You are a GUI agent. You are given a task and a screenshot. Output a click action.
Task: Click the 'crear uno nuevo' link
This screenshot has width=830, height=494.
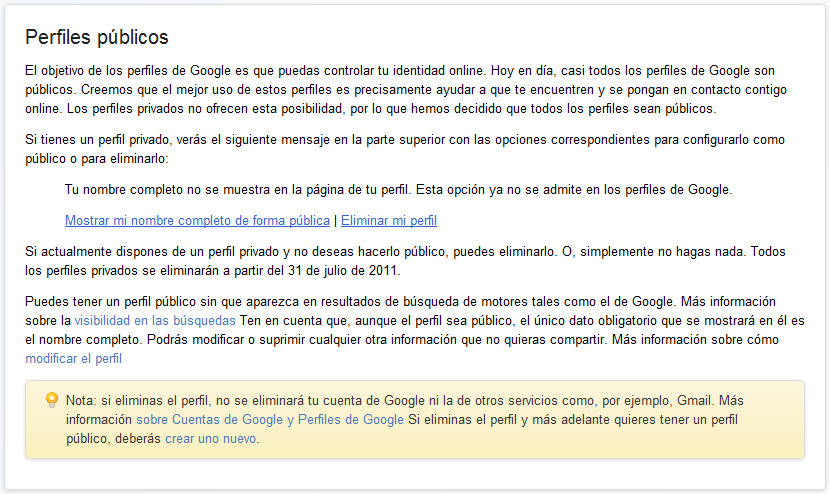211,438
